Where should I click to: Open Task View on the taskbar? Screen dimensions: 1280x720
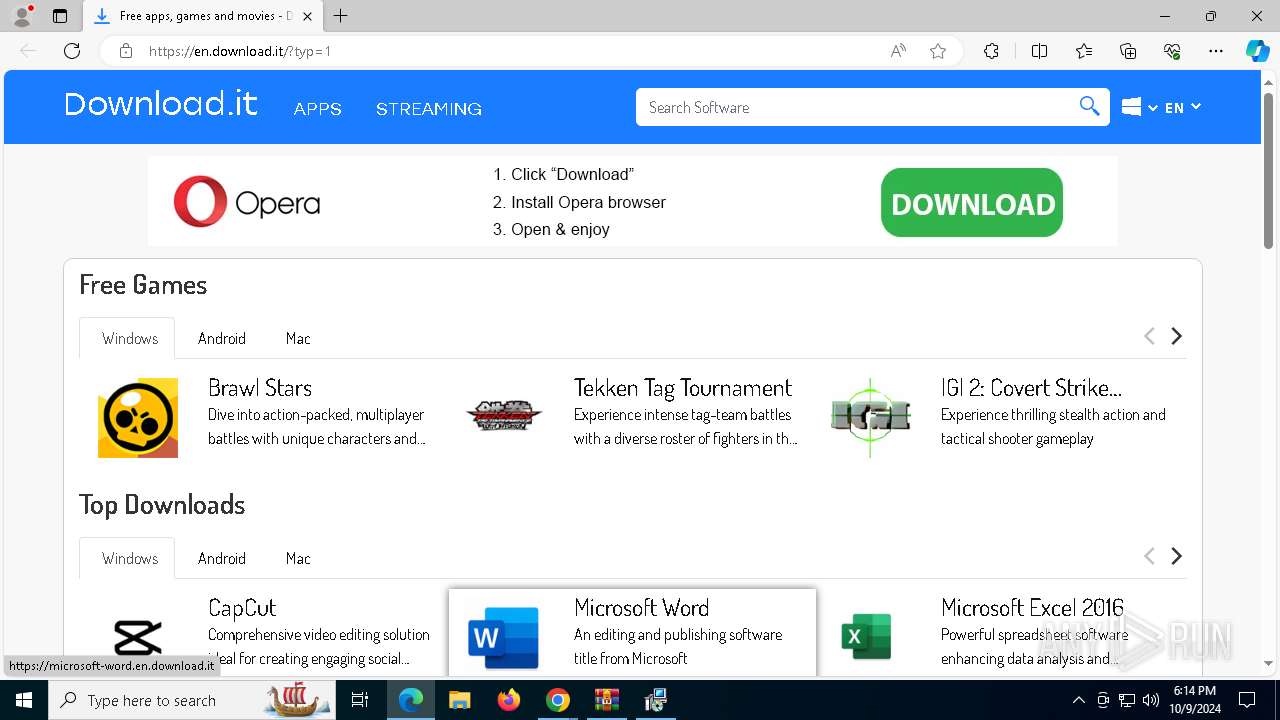(360, 700)
